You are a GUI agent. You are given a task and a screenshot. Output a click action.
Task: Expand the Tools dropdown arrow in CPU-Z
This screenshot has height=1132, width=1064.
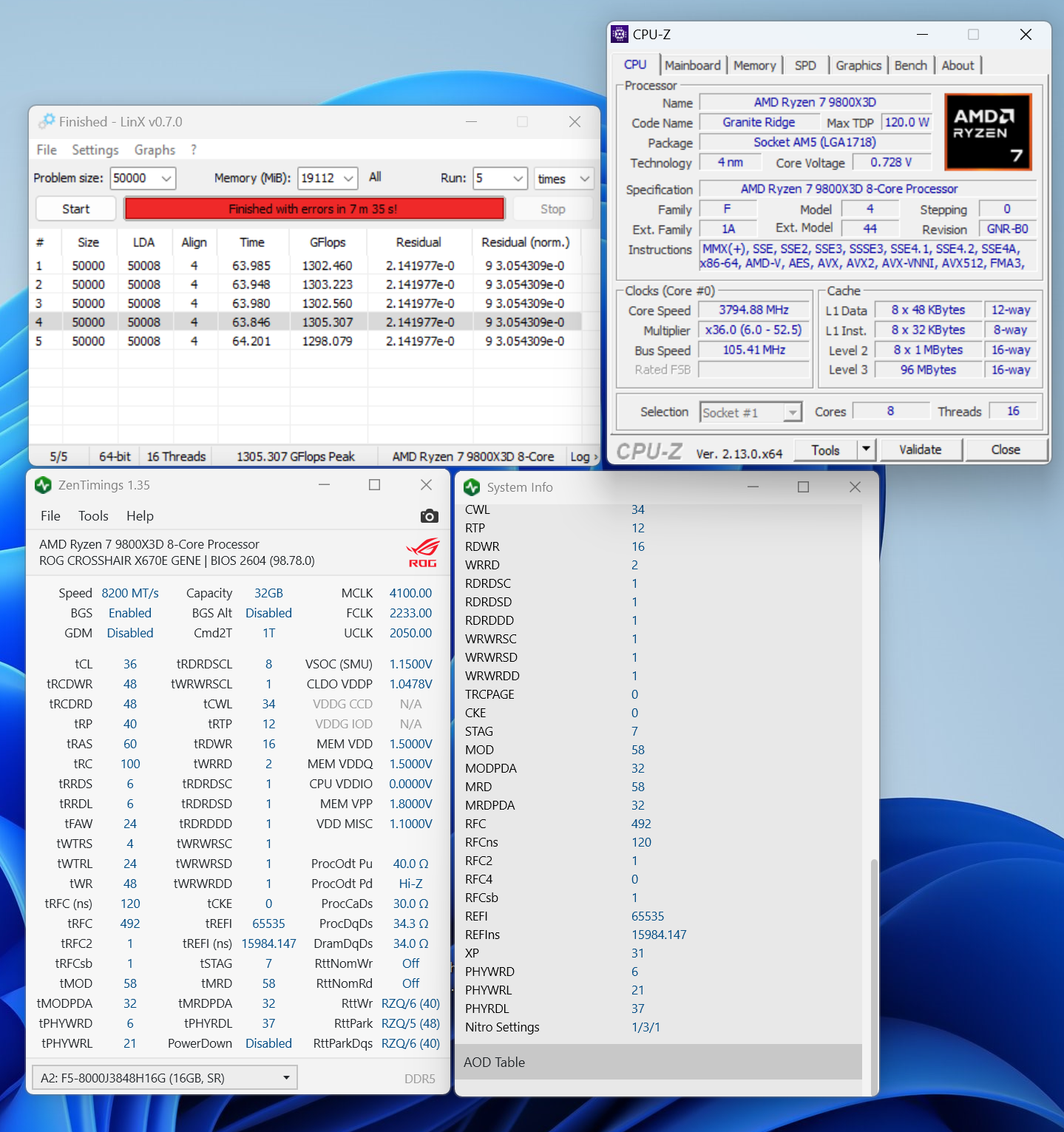tap(866, 449)
